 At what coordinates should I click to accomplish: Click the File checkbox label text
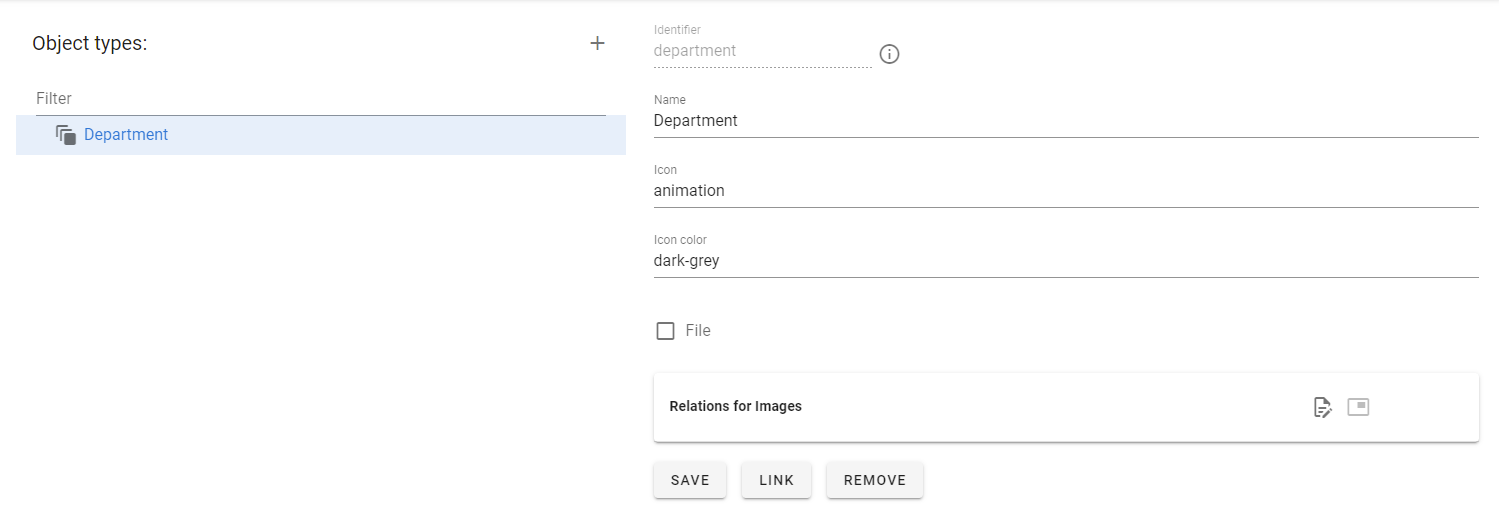point(698,331)
